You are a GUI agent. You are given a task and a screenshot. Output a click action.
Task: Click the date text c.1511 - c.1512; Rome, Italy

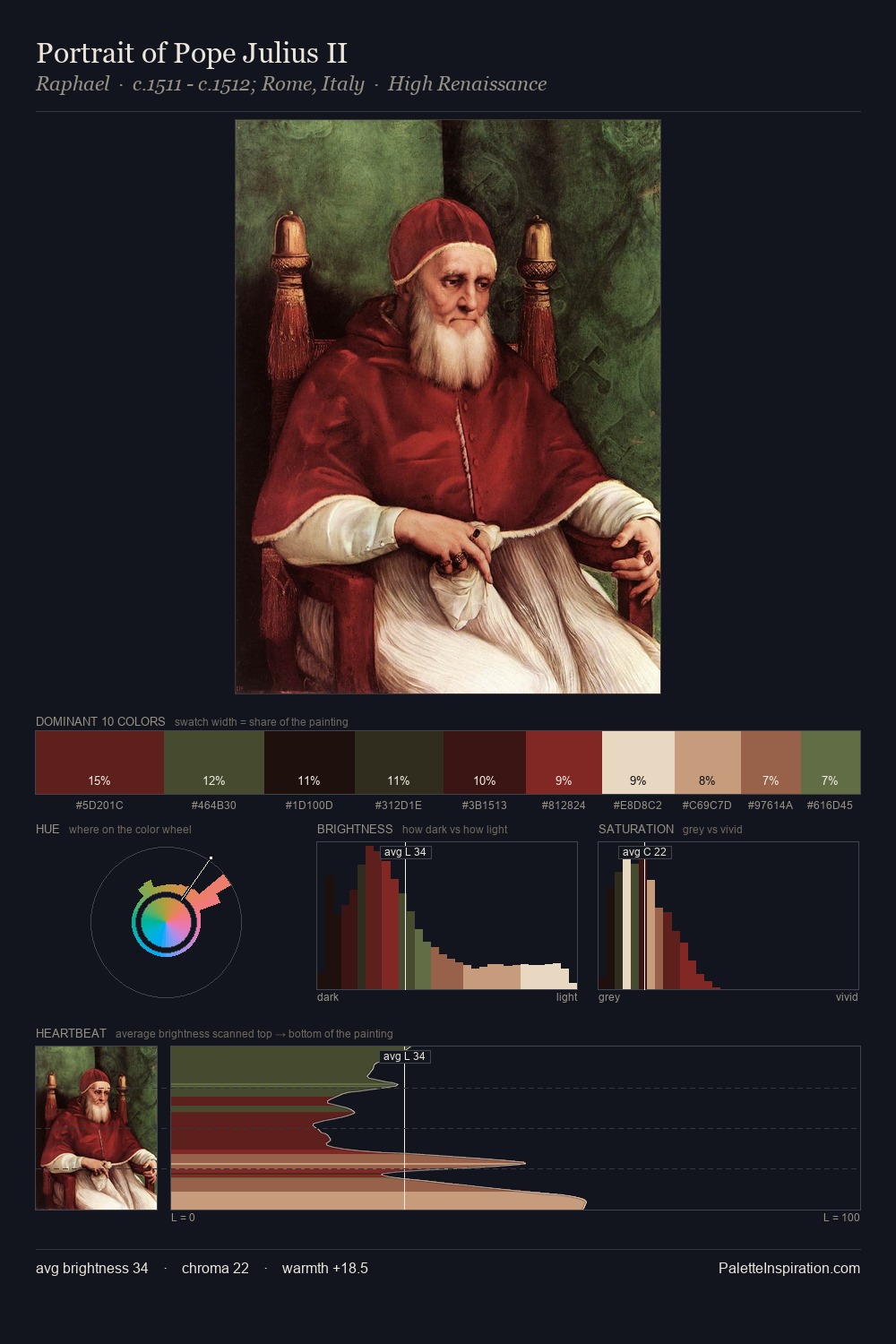248,84
